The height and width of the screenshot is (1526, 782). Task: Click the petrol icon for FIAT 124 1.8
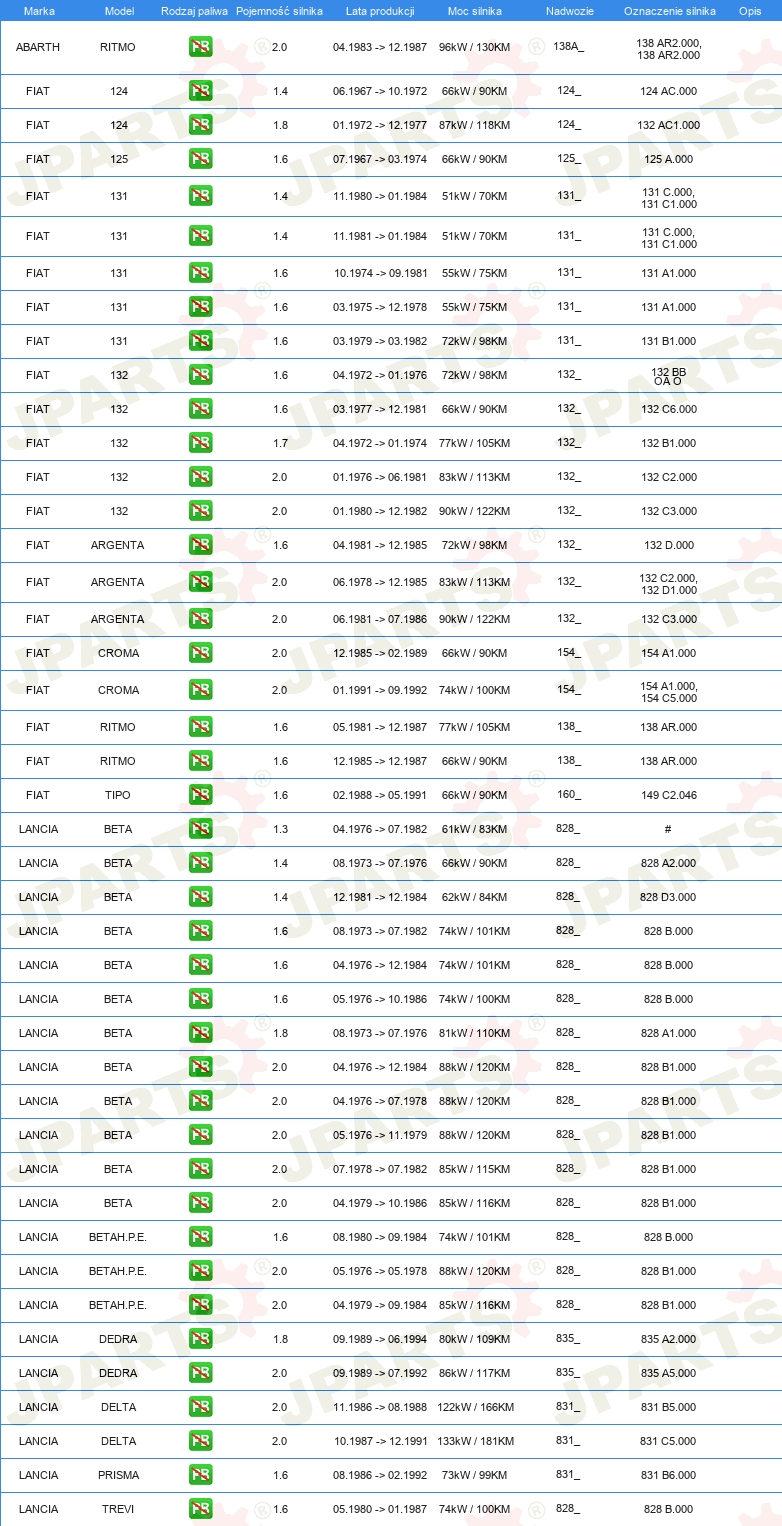point(201,125)
